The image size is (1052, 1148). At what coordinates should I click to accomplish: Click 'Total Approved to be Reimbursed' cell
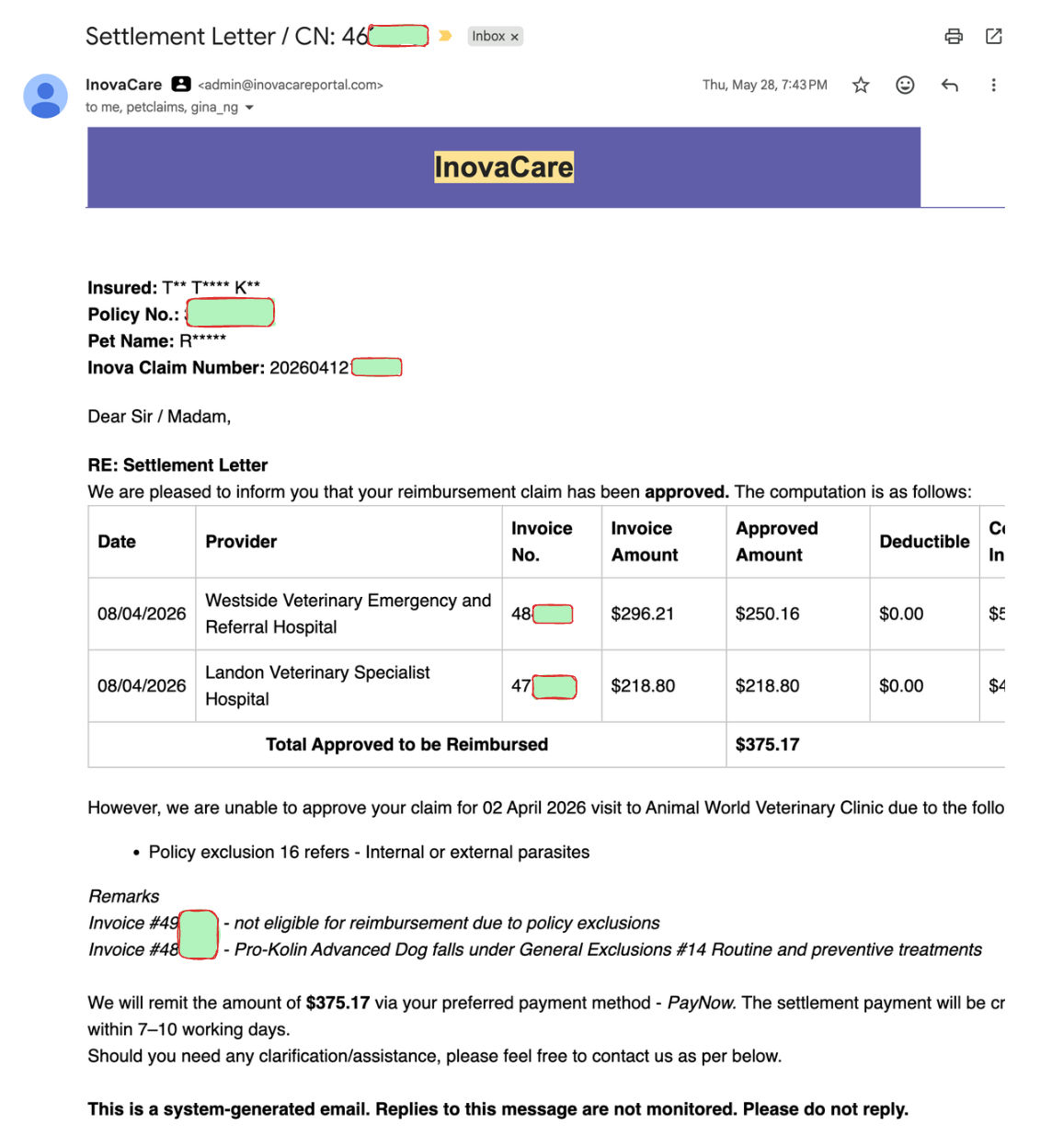406,744
